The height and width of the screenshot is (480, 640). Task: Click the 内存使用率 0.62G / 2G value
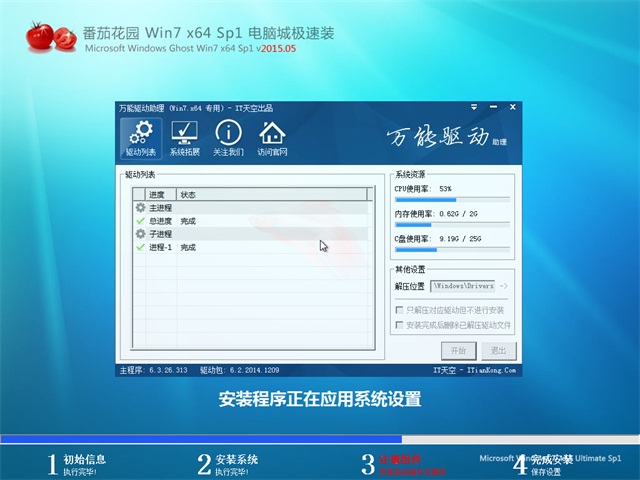(x=458, y=214)
